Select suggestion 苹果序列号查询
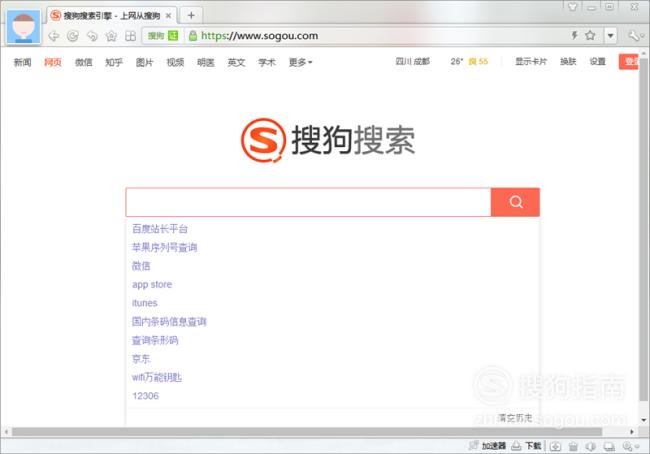The height and width of the screenshot is (454, 650). [164, 248]
